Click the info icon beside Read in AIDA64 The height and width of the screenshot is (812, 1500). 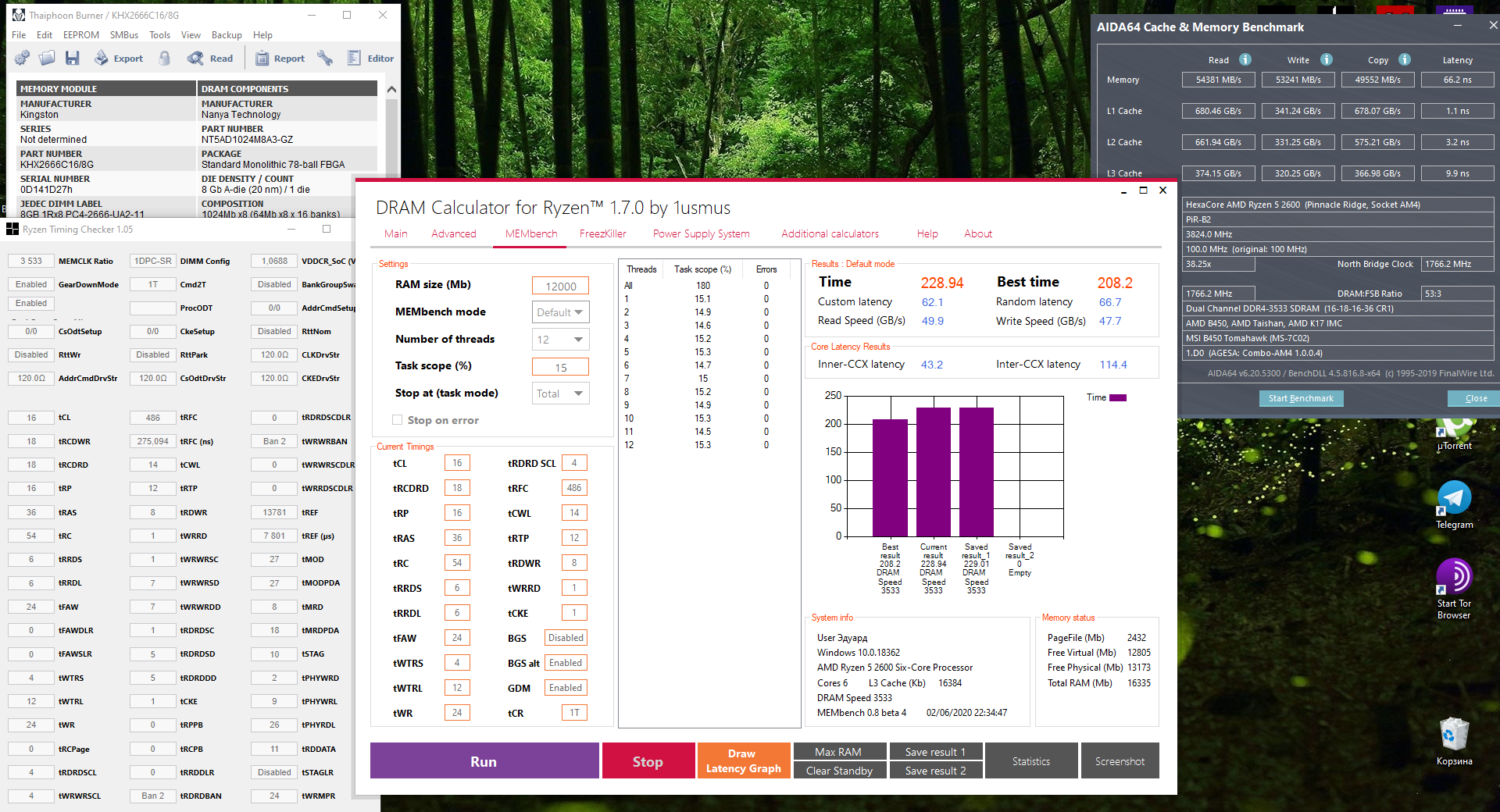click(x=1245, y=59)
